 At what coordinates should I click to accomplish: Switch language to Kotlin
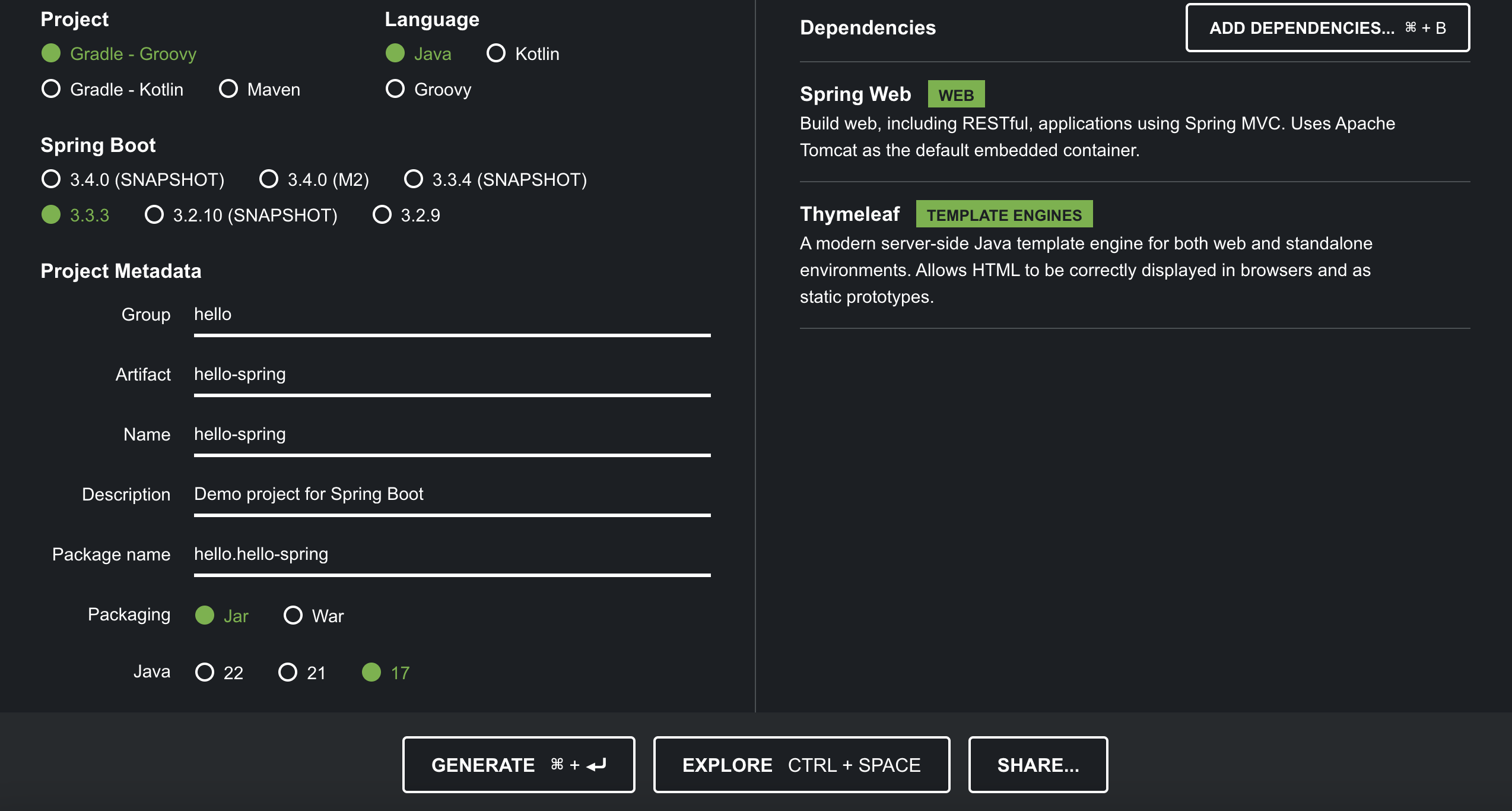496,53
